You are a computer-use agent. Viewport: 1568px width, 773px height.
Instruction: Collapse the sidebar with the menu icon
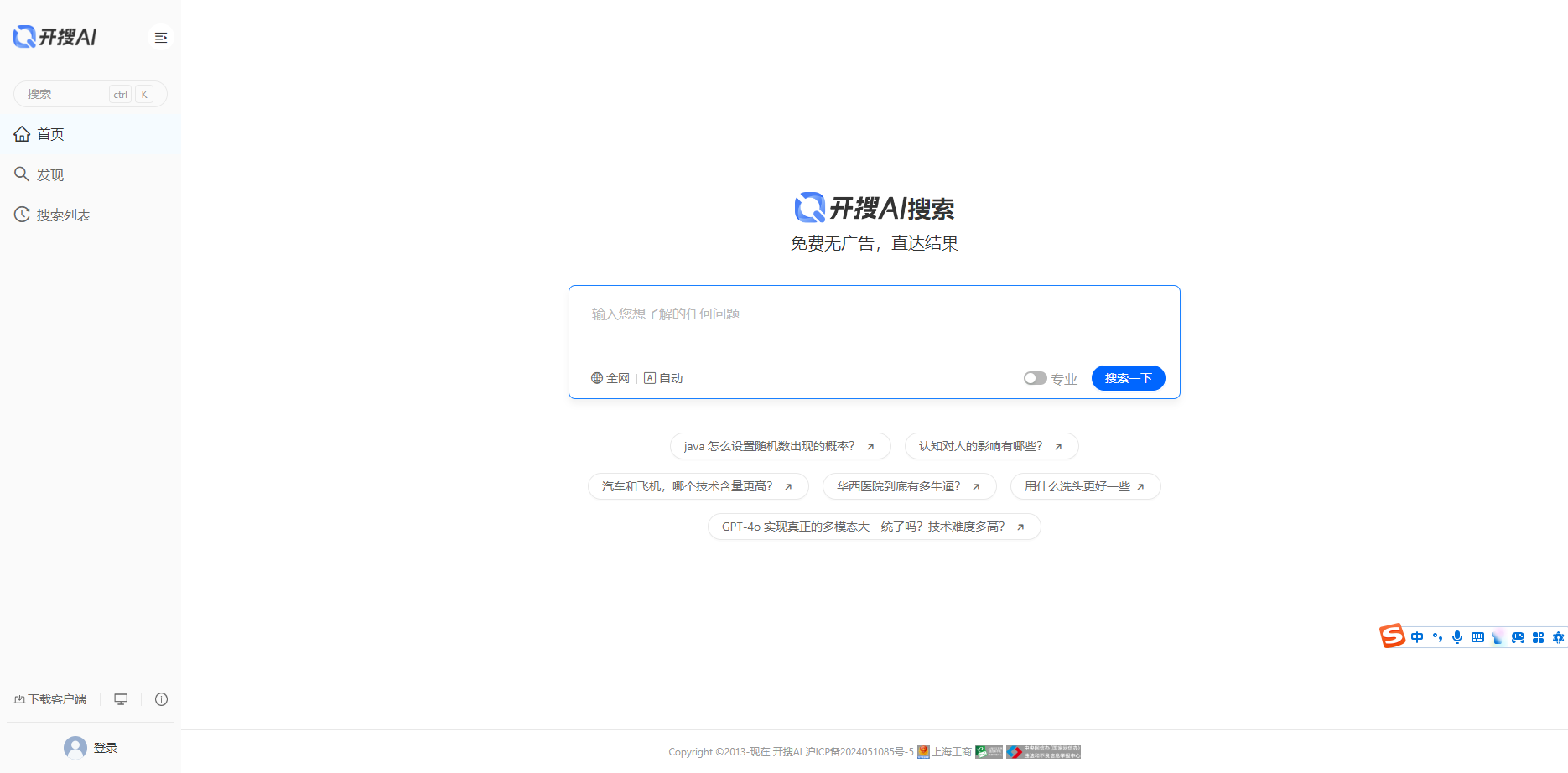coord(161,38)
